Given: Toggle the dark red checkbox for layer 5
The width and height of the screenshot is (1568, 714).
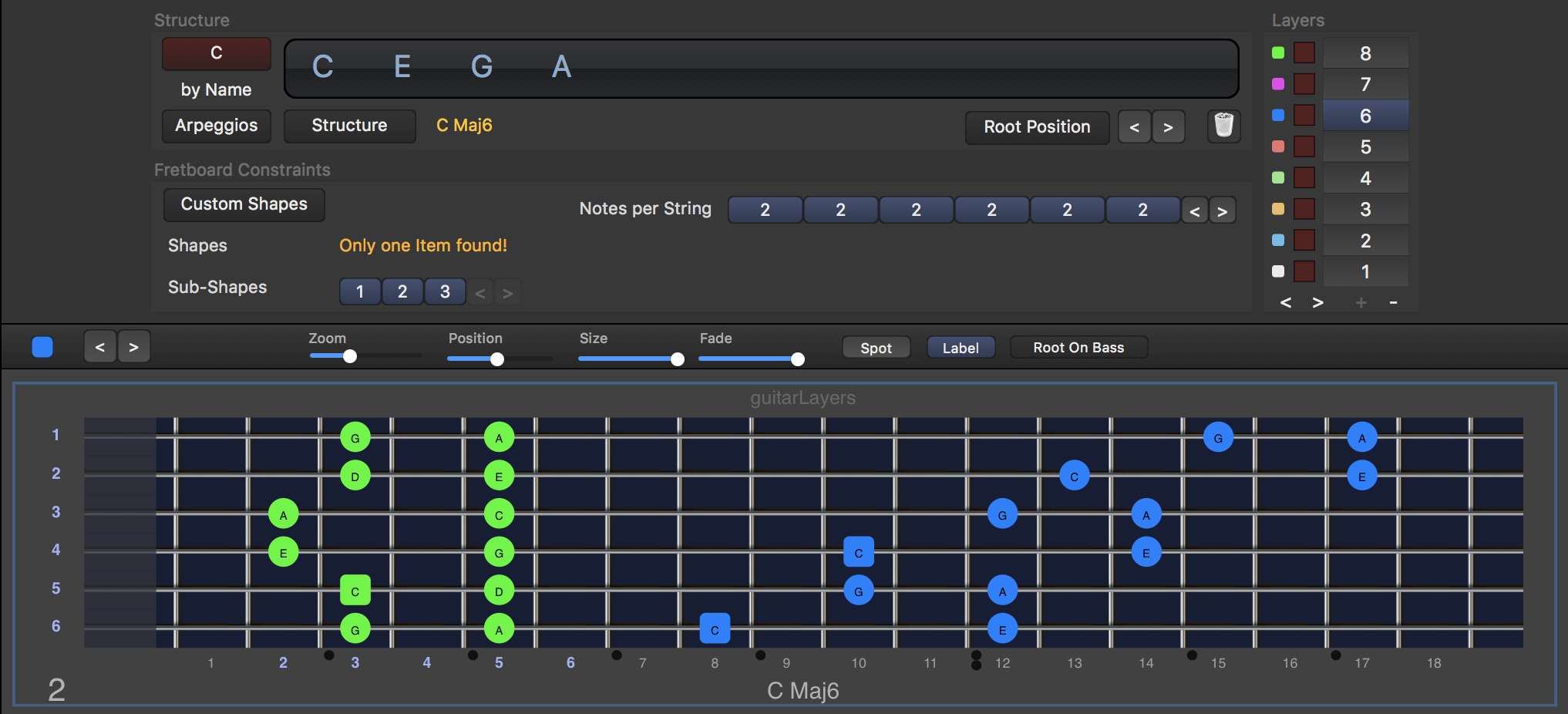Looking at the screenshot, I should click(x=1304, y=147).
